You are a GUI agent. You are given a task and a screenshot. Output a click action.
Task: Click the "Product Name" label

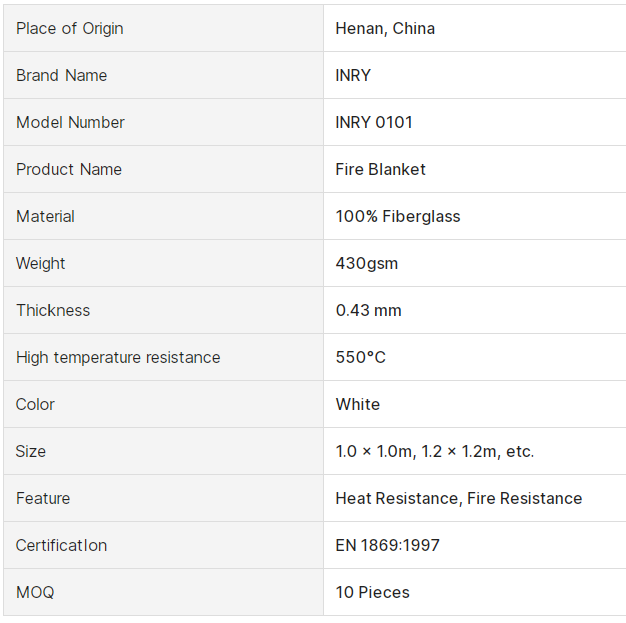[69, 169]
